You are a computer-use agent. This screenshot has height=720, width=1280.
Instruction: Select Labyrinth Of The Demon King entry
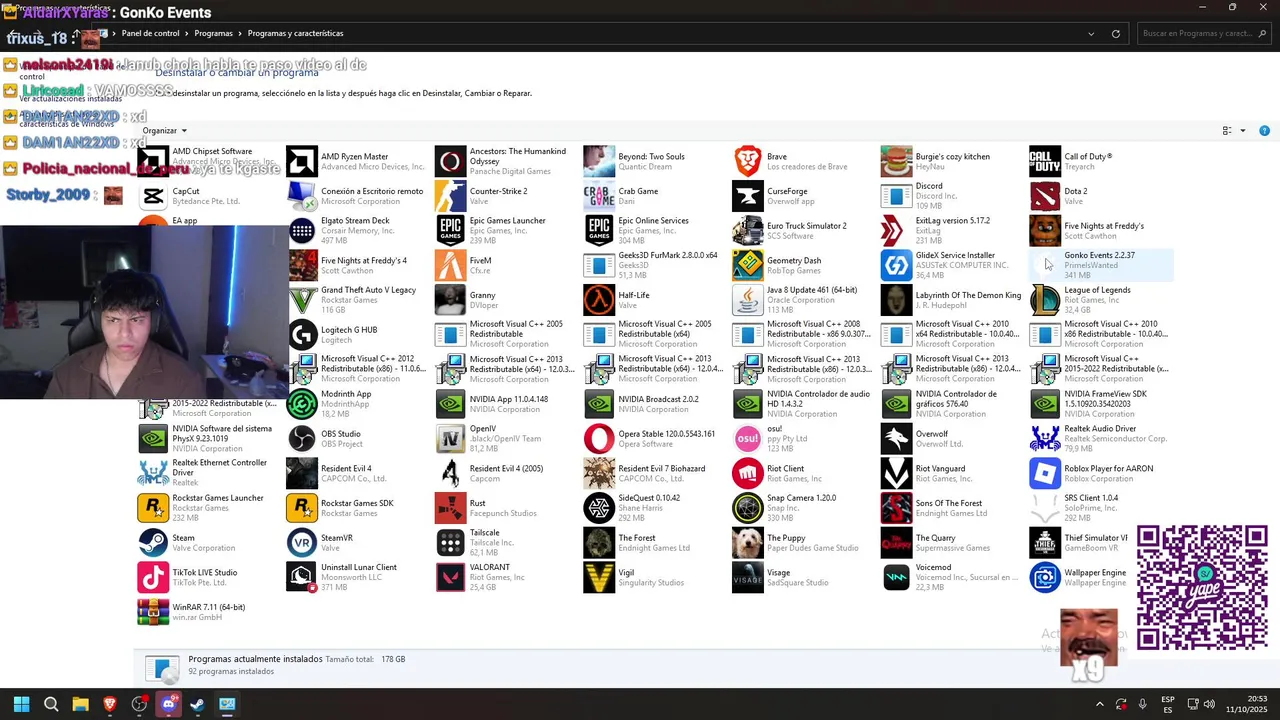952,300
